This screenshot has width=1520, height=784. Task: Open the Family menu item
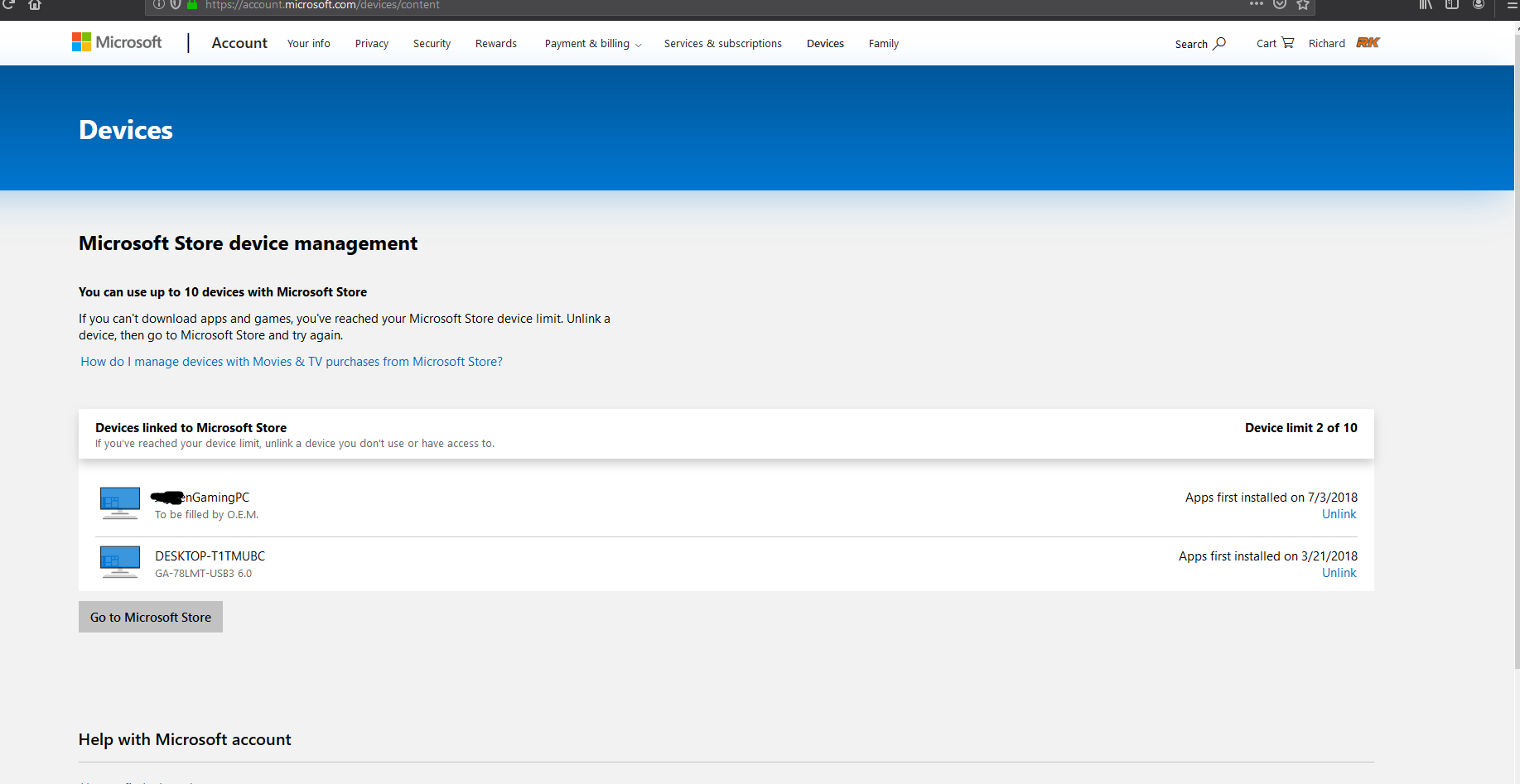tap(884, 44)
